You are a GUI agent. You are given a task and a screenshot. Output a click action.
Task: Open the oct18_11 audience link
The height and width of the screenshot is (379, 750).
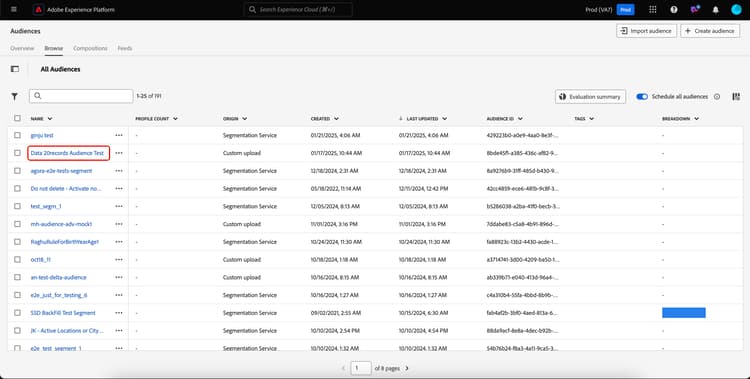[41, 259]
